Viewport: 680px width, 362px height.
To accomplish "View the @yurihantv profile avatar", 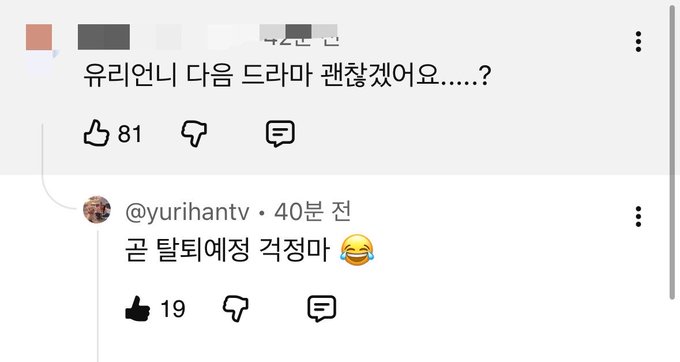I will 97,209.
